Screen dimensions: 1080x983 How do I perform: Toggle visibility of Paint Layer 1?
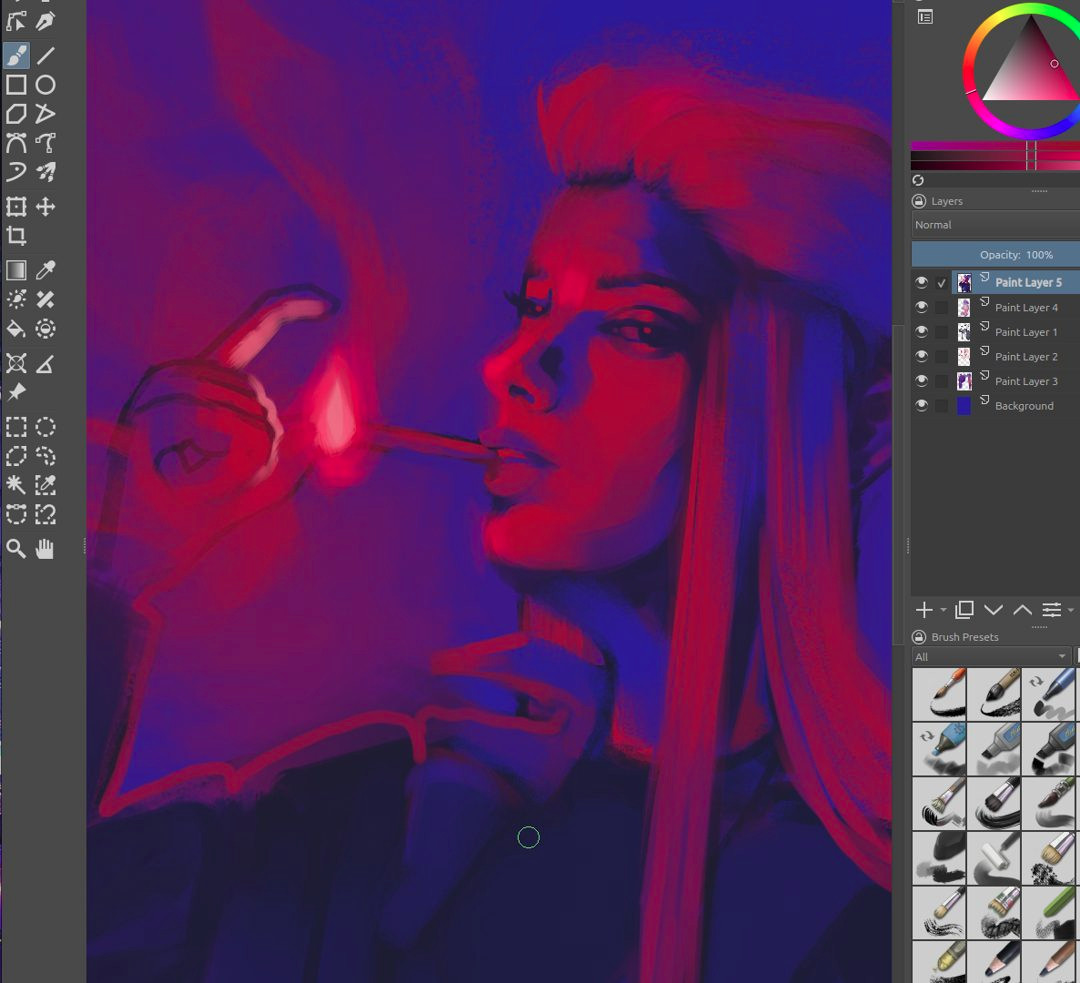tap(922, 332)
